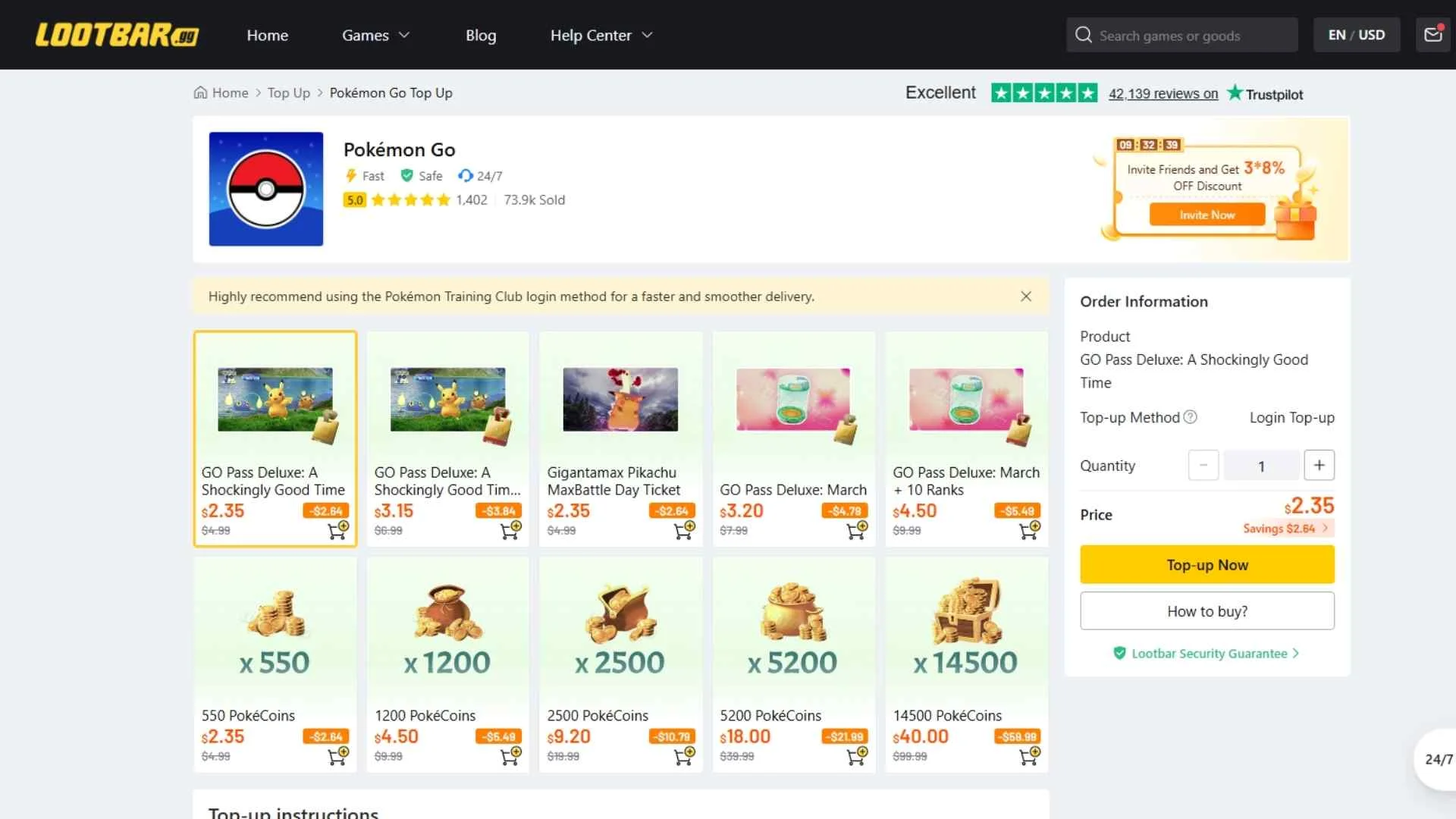Click the Top-up Now button

pyautogui.click(x=1207, y=564)
